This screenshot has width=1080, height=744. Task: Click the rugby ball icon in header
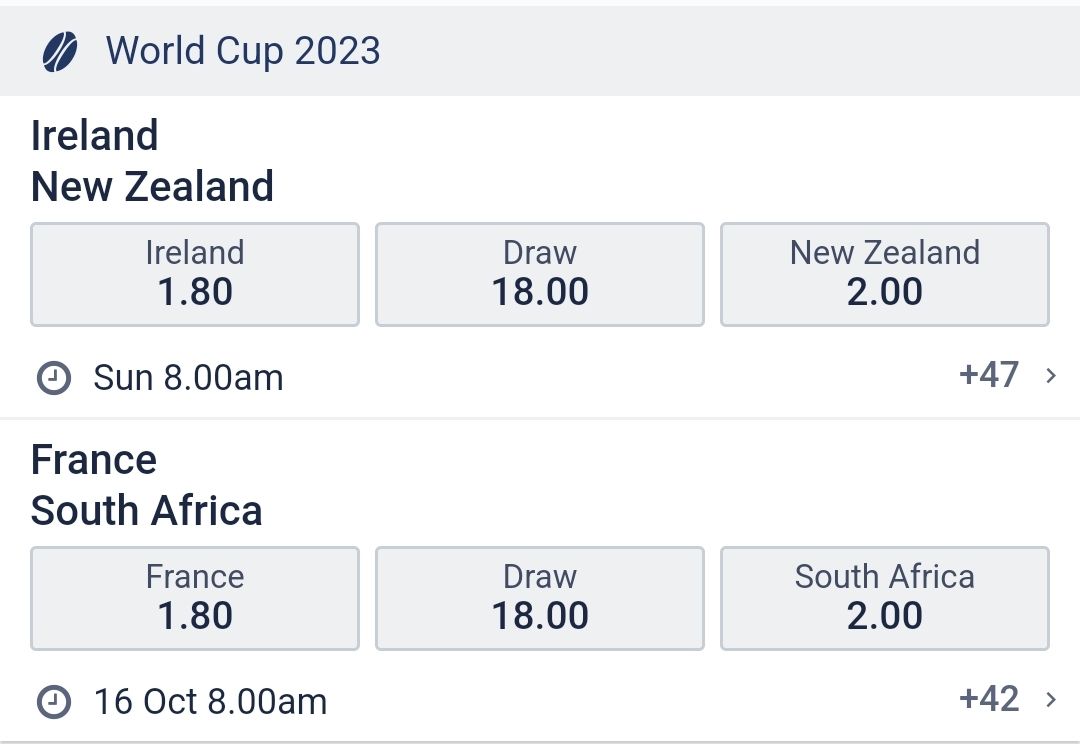point(61,51)
